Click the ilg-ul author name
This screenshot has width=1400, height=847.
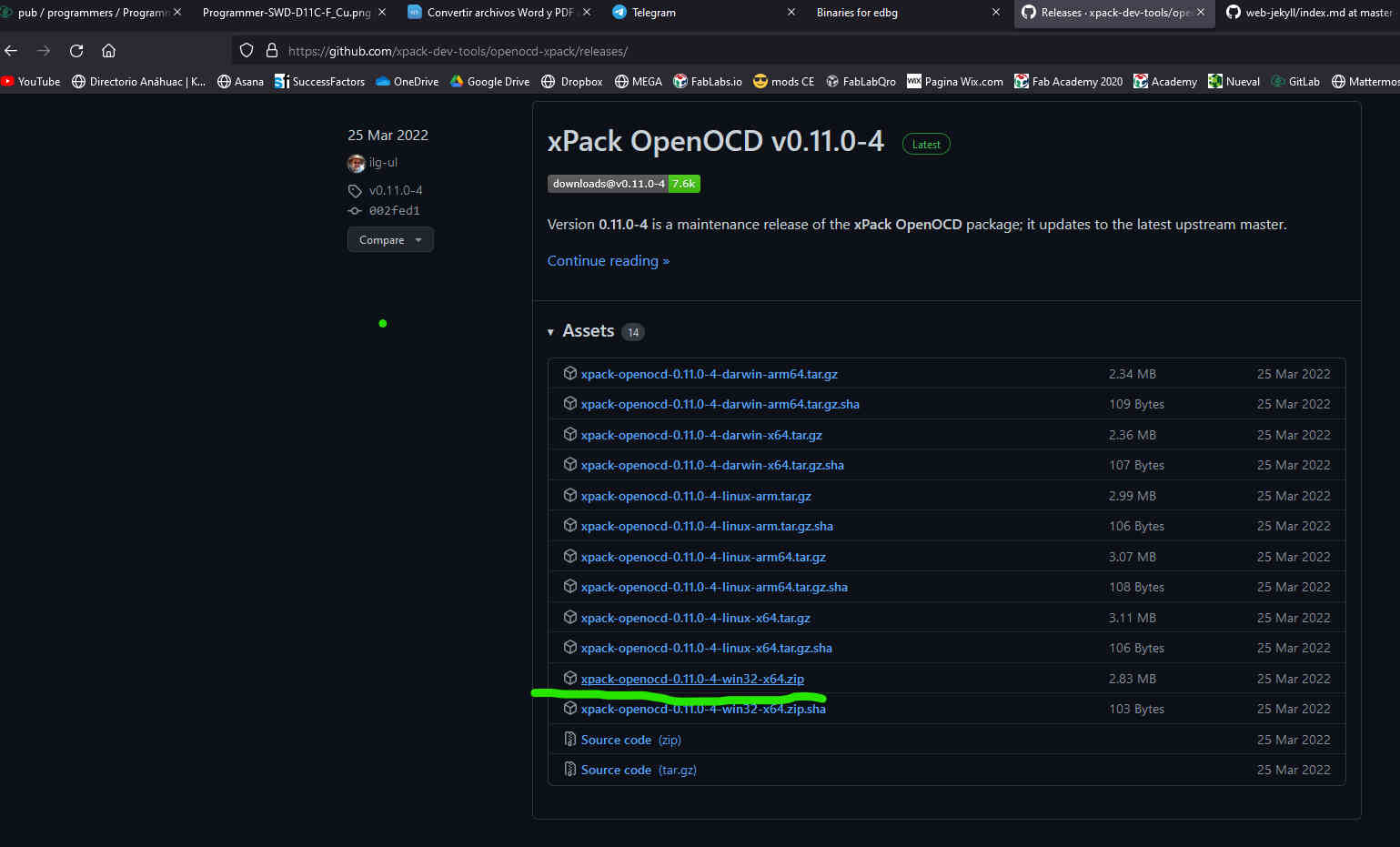click(x=383, y=163)
